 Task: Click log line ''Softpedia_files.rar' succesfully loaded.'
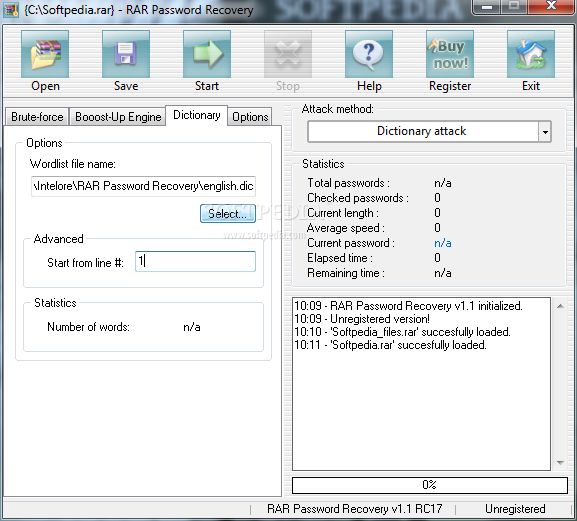click(420, 332)
